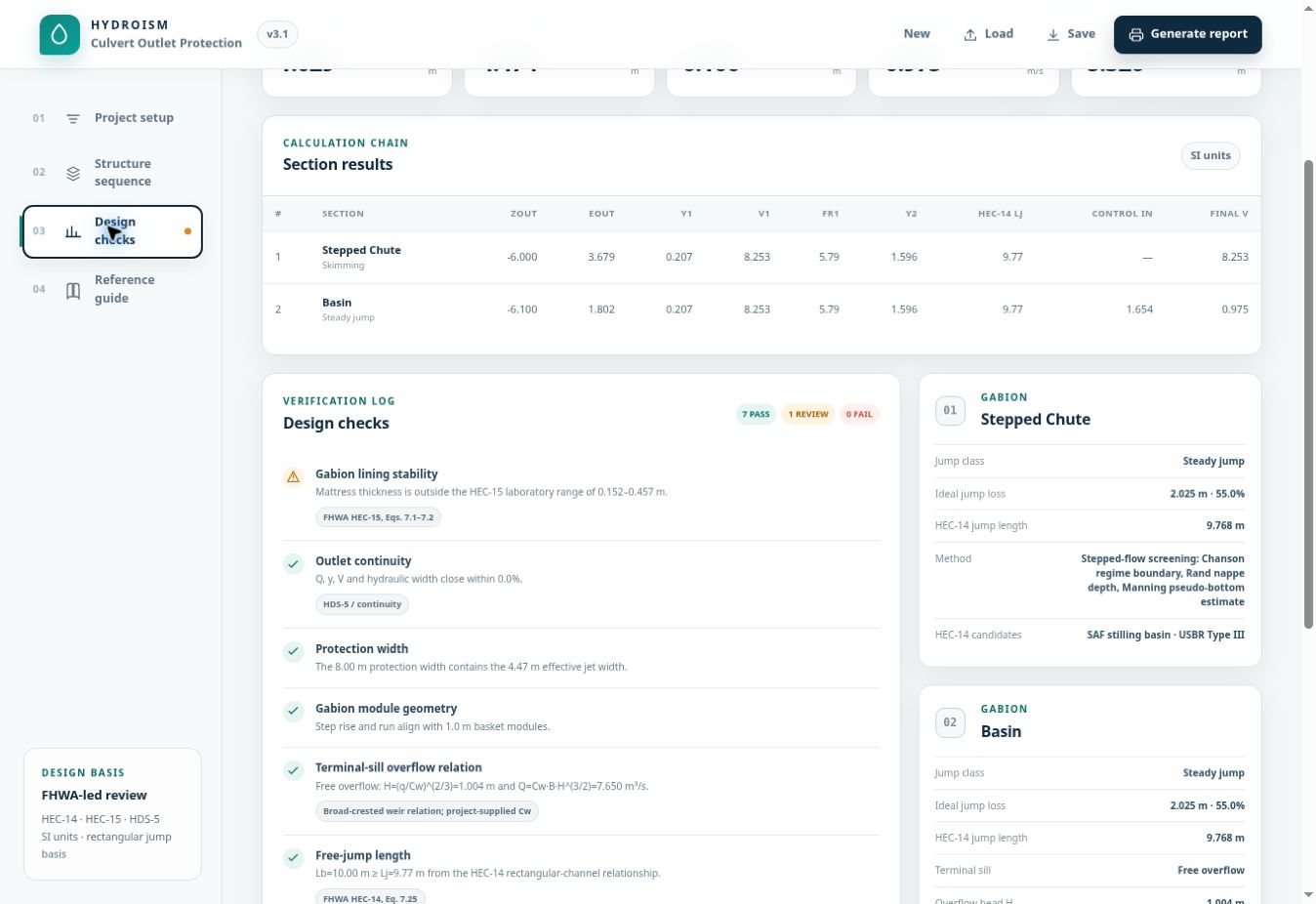
Task: Click the Stepped Chute card heading
Action: pos(1035,420)
